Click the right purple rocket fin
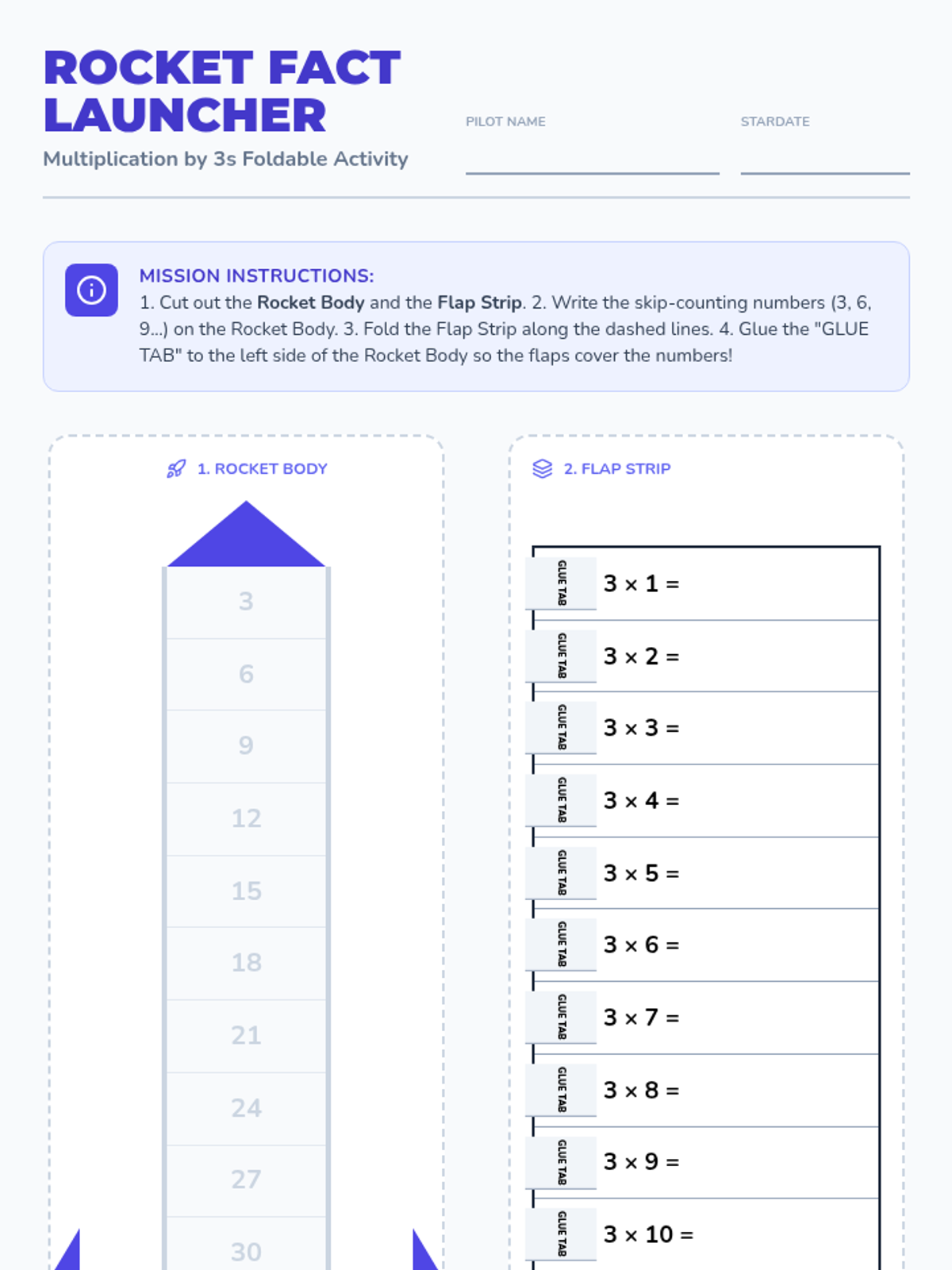 (x=426, y=1250)
